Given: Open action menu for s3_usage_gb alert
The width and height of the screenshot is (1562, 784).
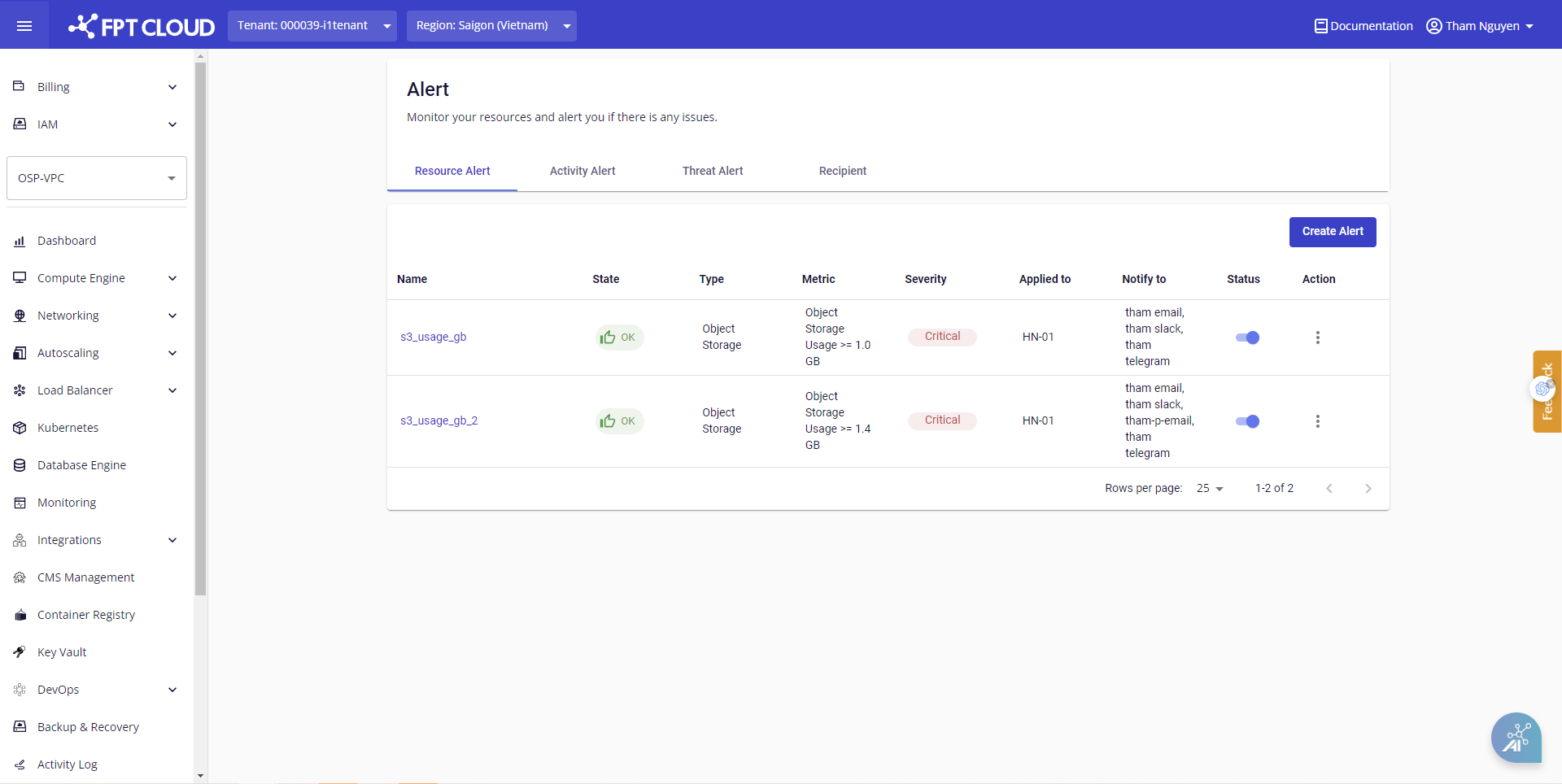Looking at the screenshot, I should (x=1317, y=338).
